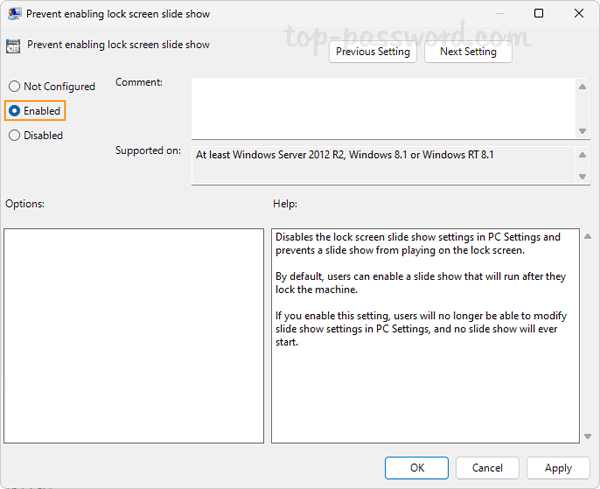This screenshot has height=489, width=600.
Task: Click the Comment box scroll down arrow
Action: click(x=582, y=130)
